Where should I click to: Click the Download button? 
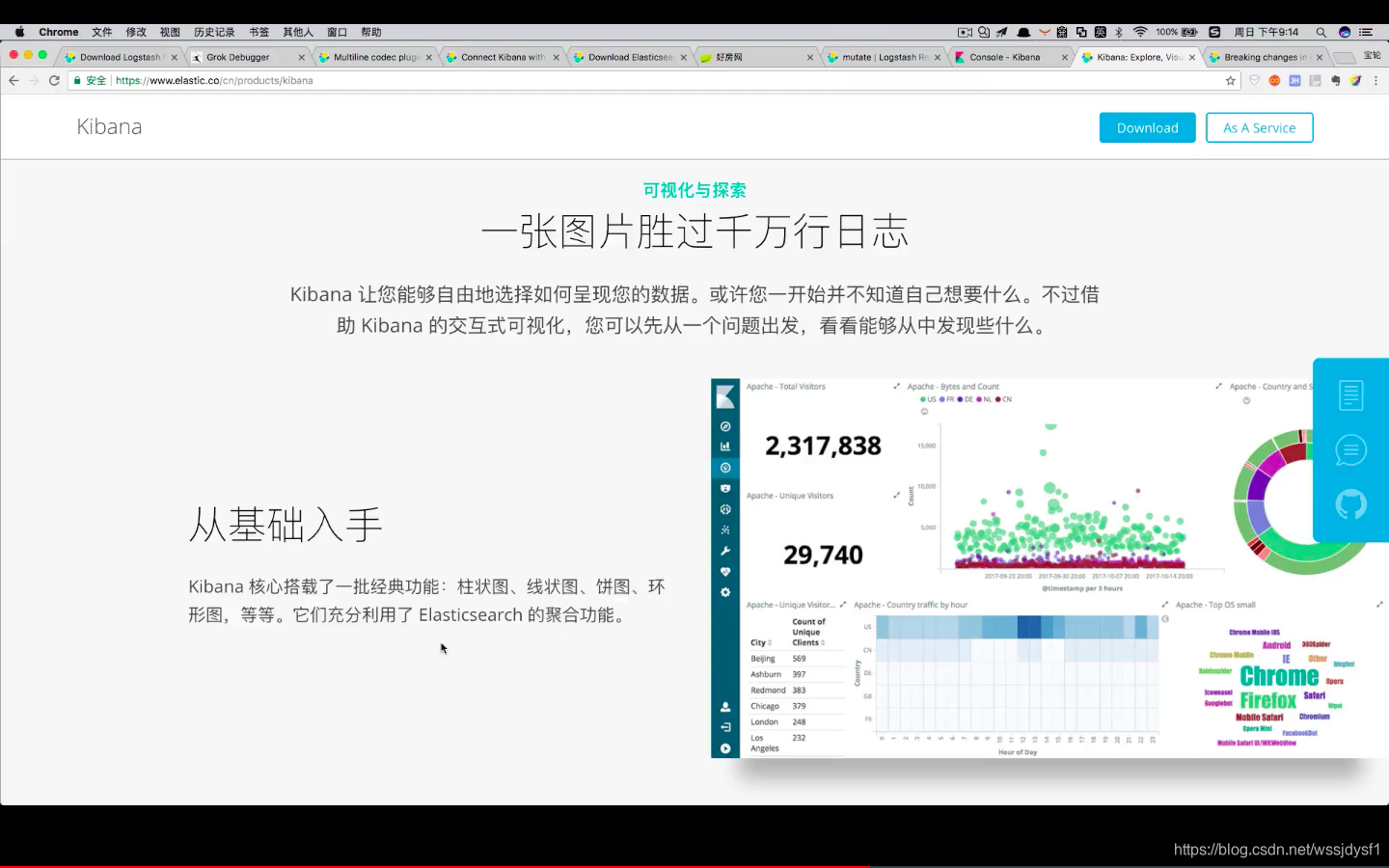tap(1147, 127)
